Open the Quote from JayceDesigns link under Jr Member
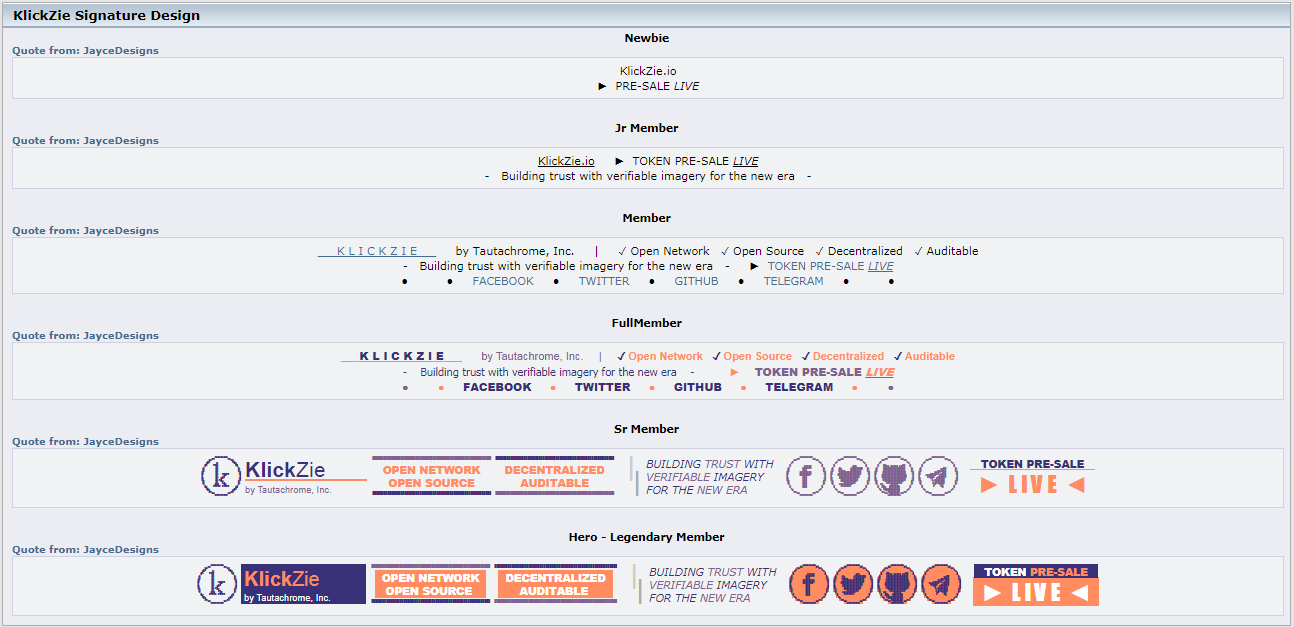 (85, 140)
